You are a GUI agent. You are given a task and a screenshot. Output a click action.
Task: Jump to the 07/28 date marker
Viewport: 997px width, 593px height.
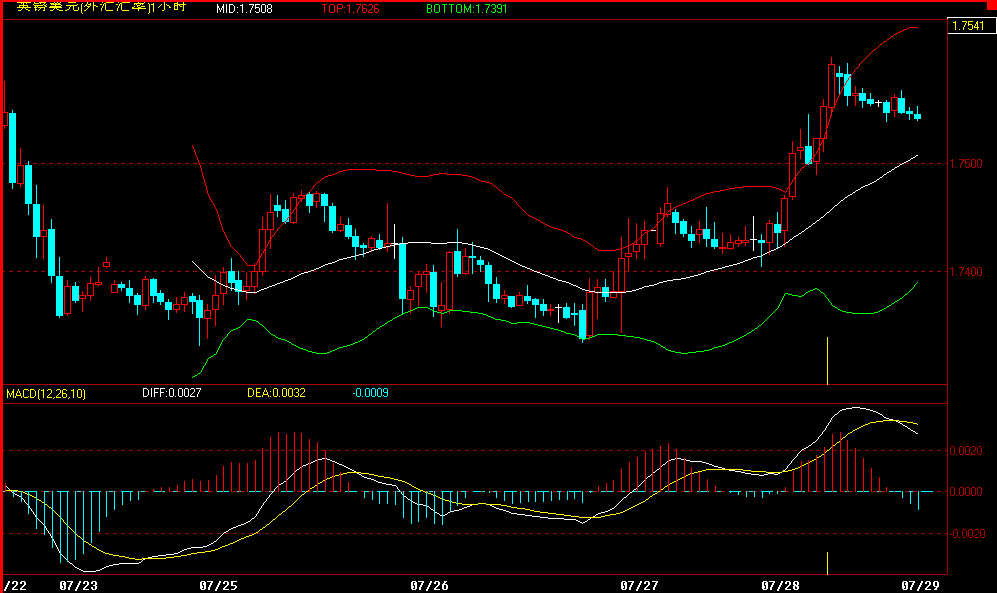pos(779,583)
